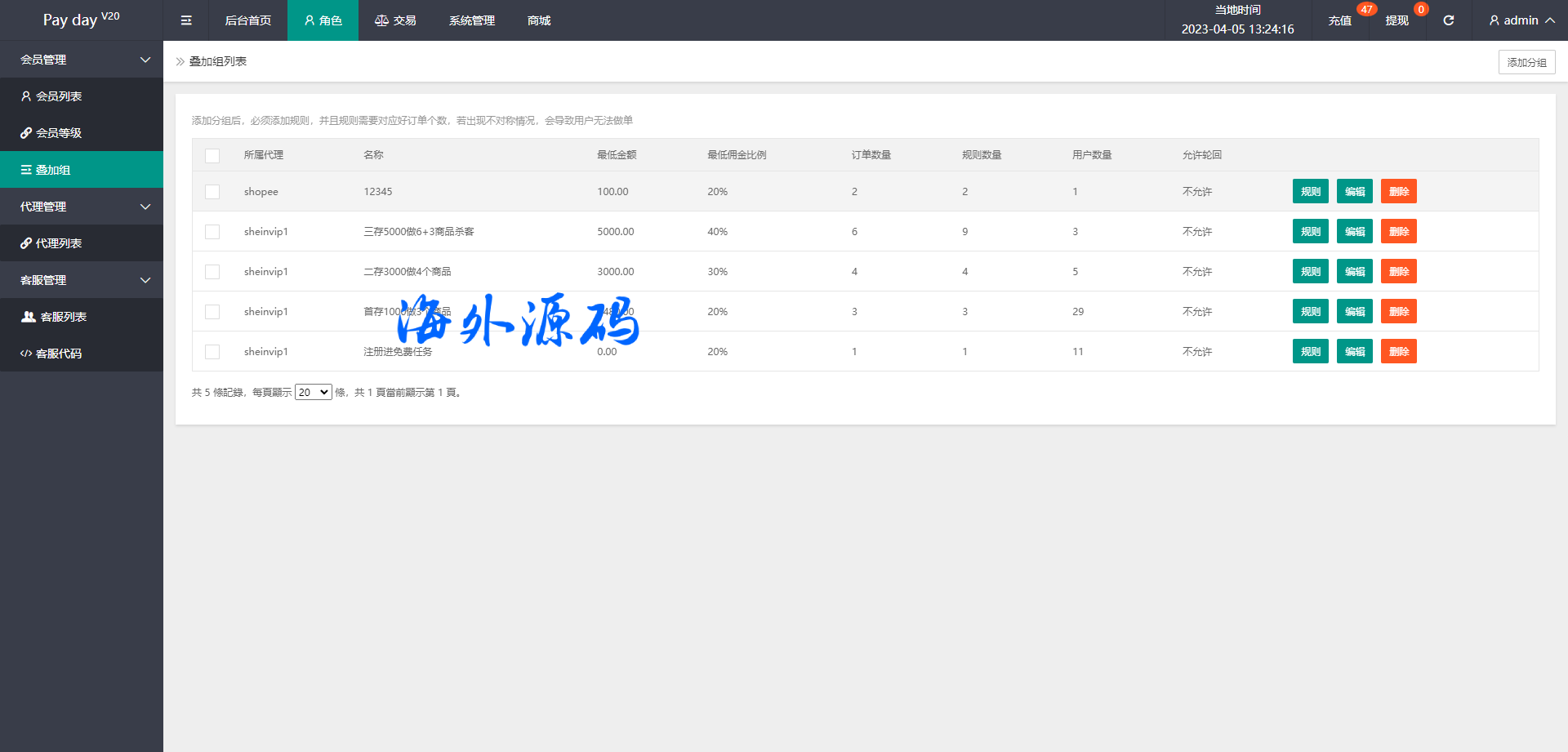Switch to the 交易 top navigation tab
The height and width of the screenshot is (752, 1568).
396,20
